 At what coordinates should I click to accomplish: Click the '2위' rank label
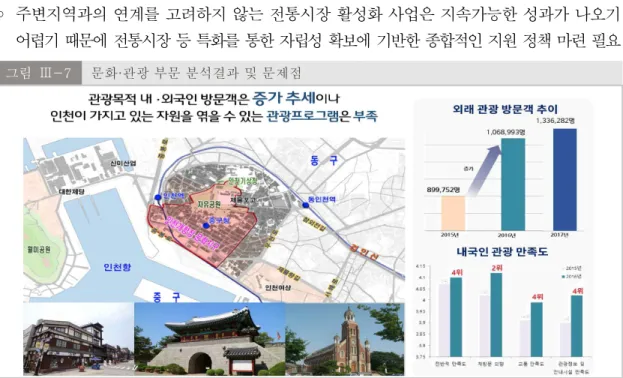pyautogui.click(x=497, y=268)
